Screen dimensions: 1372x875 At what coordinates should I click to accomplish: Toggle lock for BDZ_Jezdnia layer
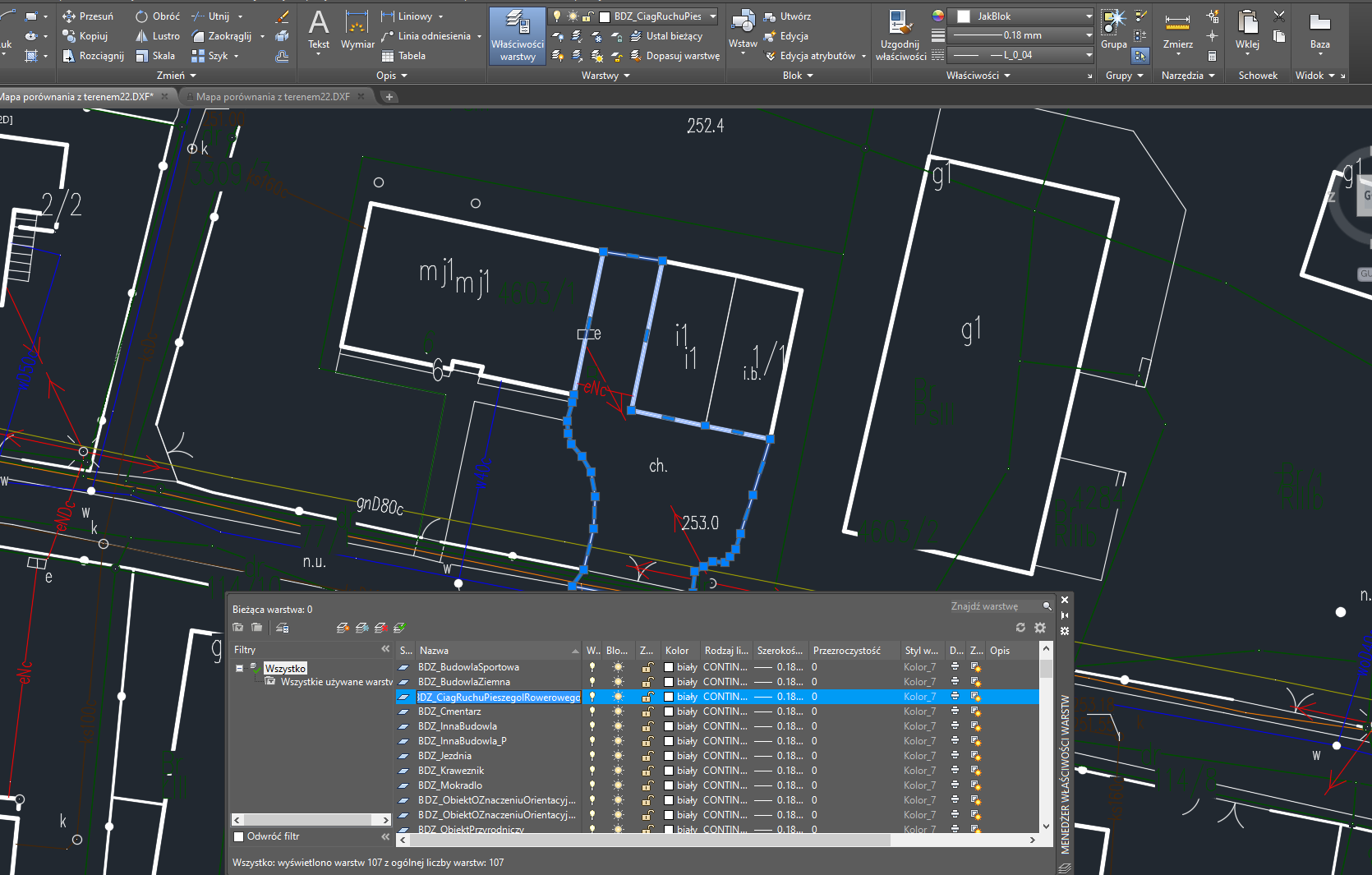pos(647,756)
